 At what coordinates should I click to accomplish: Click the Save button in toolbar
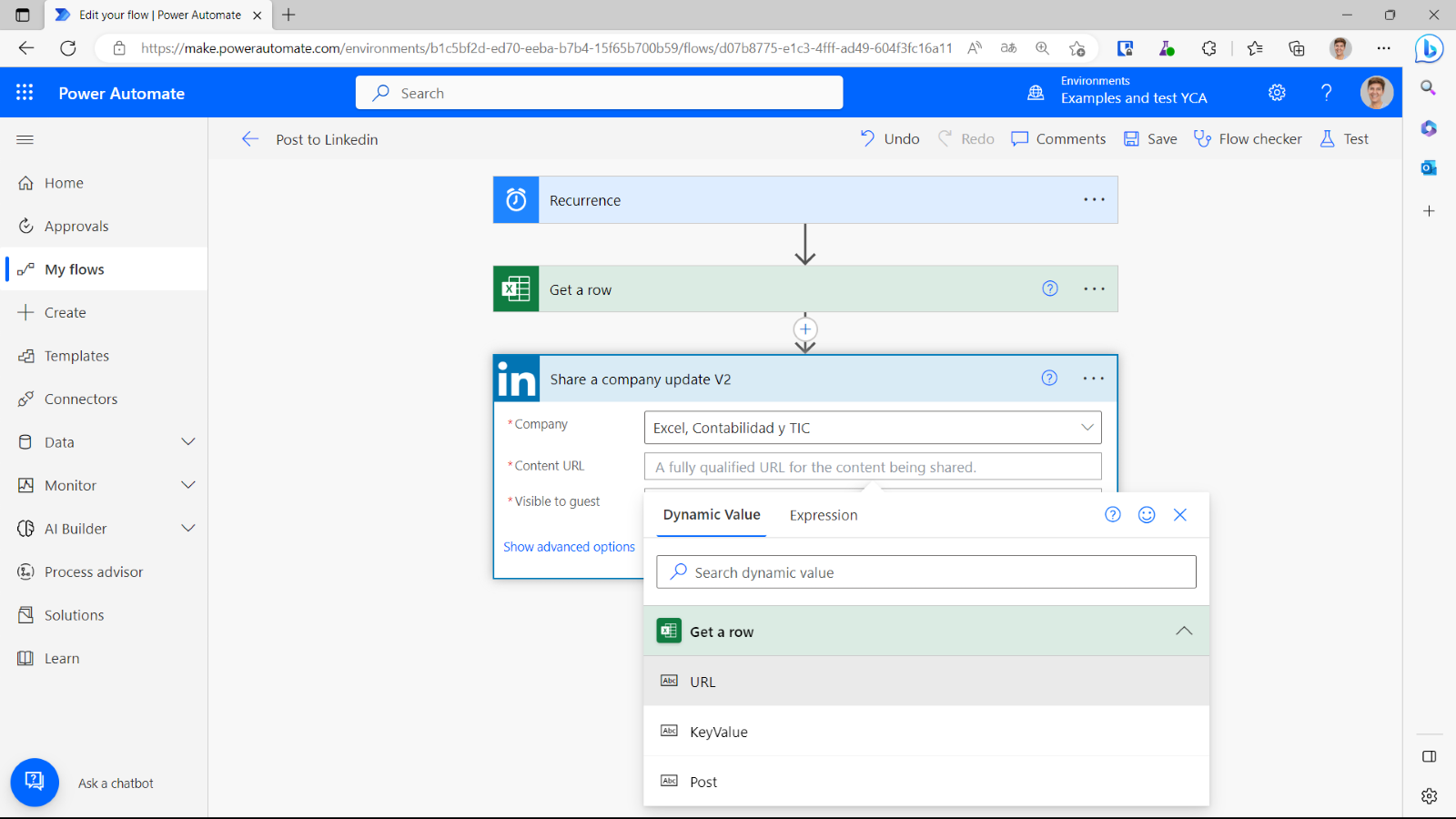1150,139
